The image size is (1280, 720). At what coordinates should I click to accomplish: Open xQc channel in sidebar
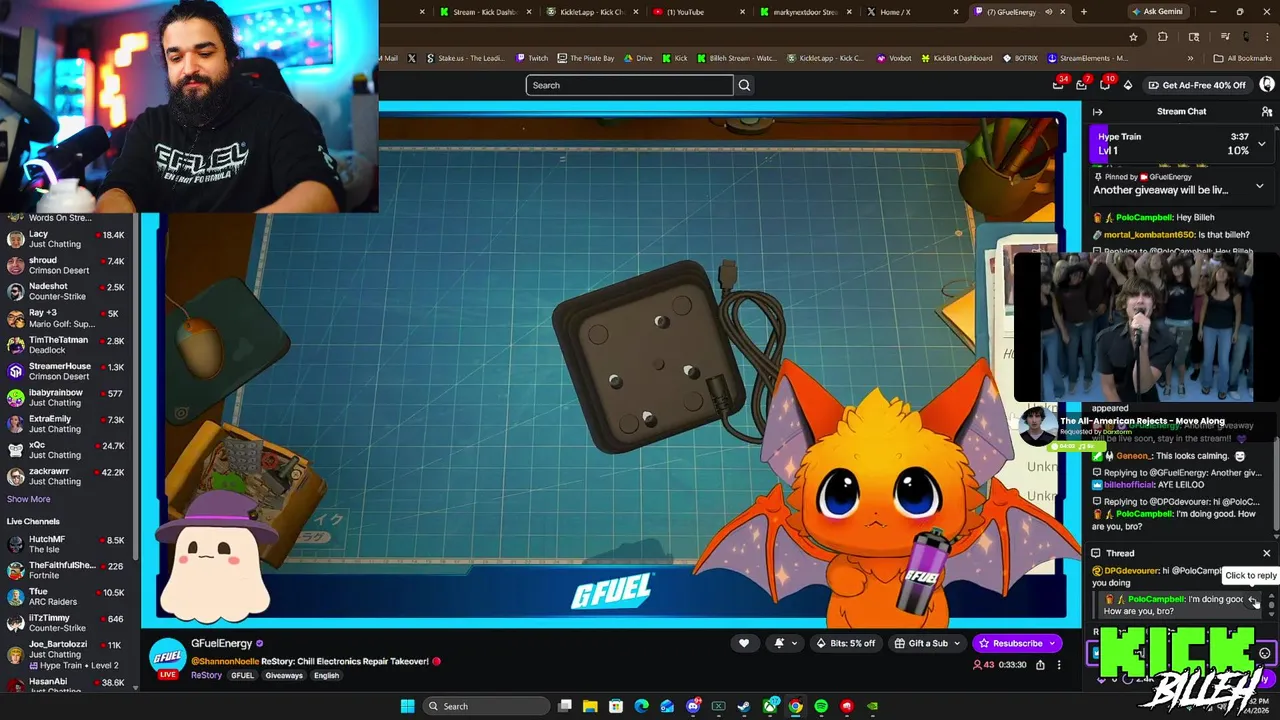coord(65,450)
